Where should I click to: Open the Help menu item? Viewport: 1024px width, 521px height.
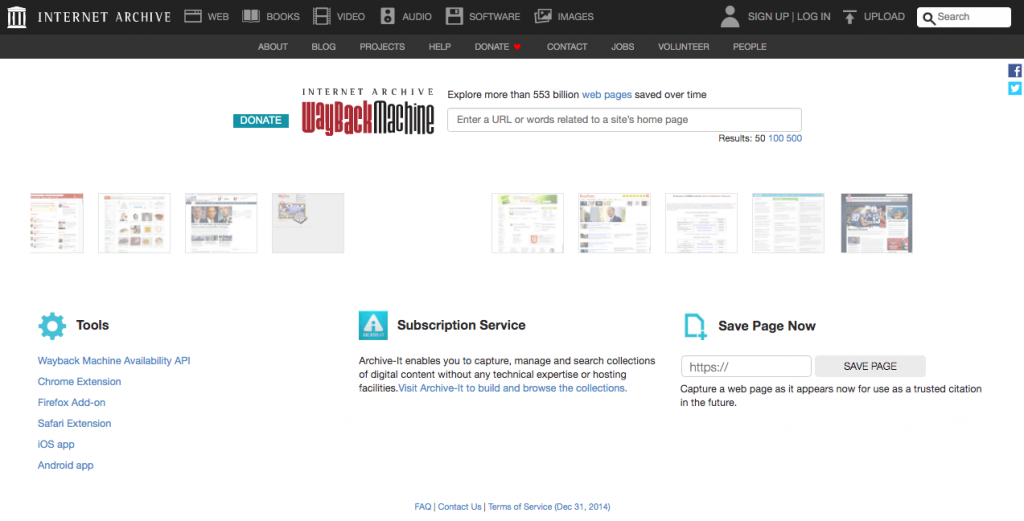pos(440,47)
